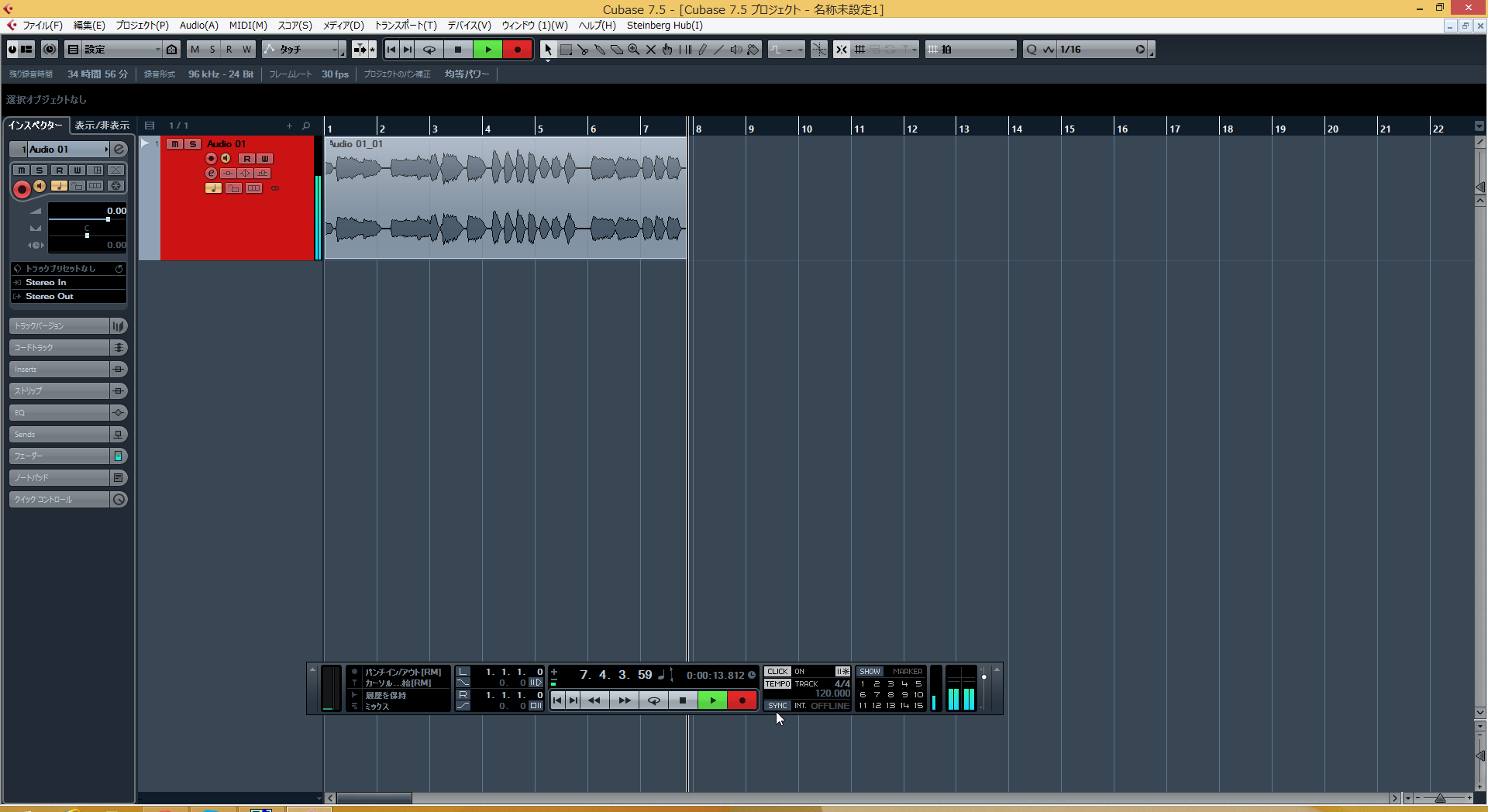Select the Draw pencil tool
The width and height of the screenshot is (1488, 812).
[x=702, y=50]
